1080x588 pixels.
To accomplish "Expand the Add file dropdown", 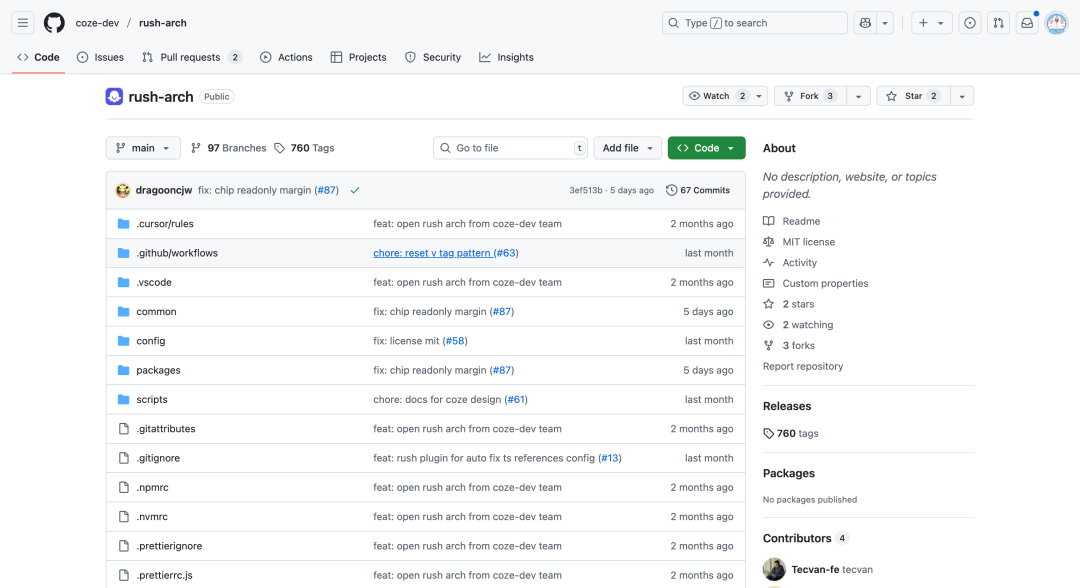I will point(627,148).
